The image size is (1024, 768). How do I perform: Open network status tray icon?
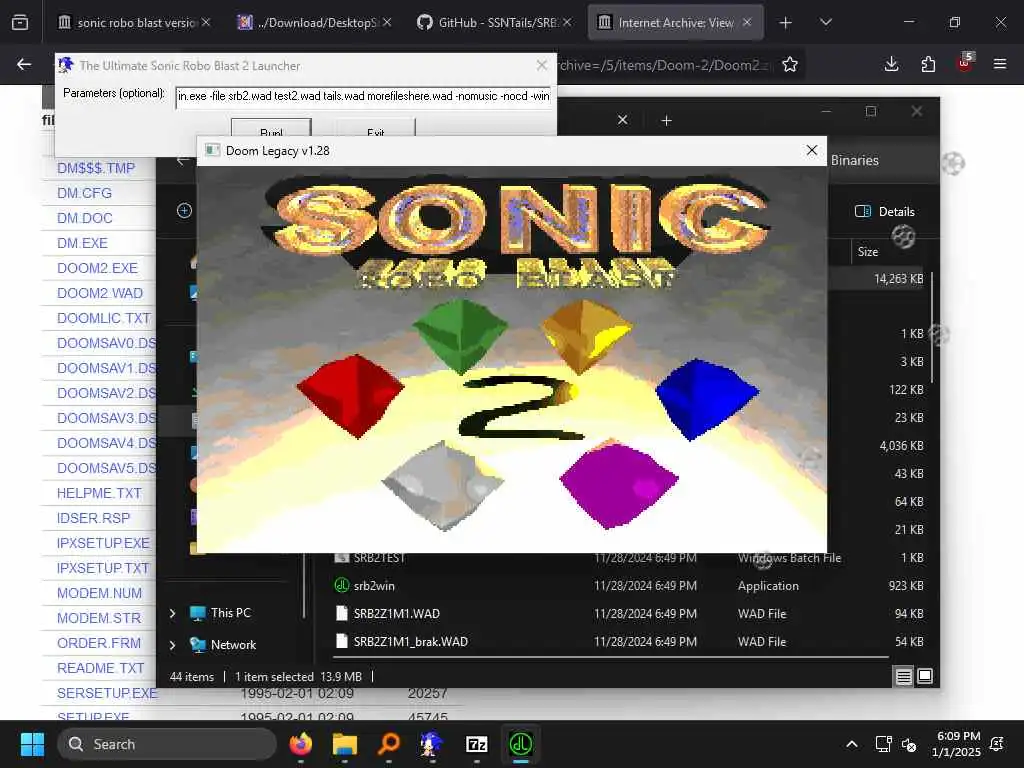(x=883, y=744)
